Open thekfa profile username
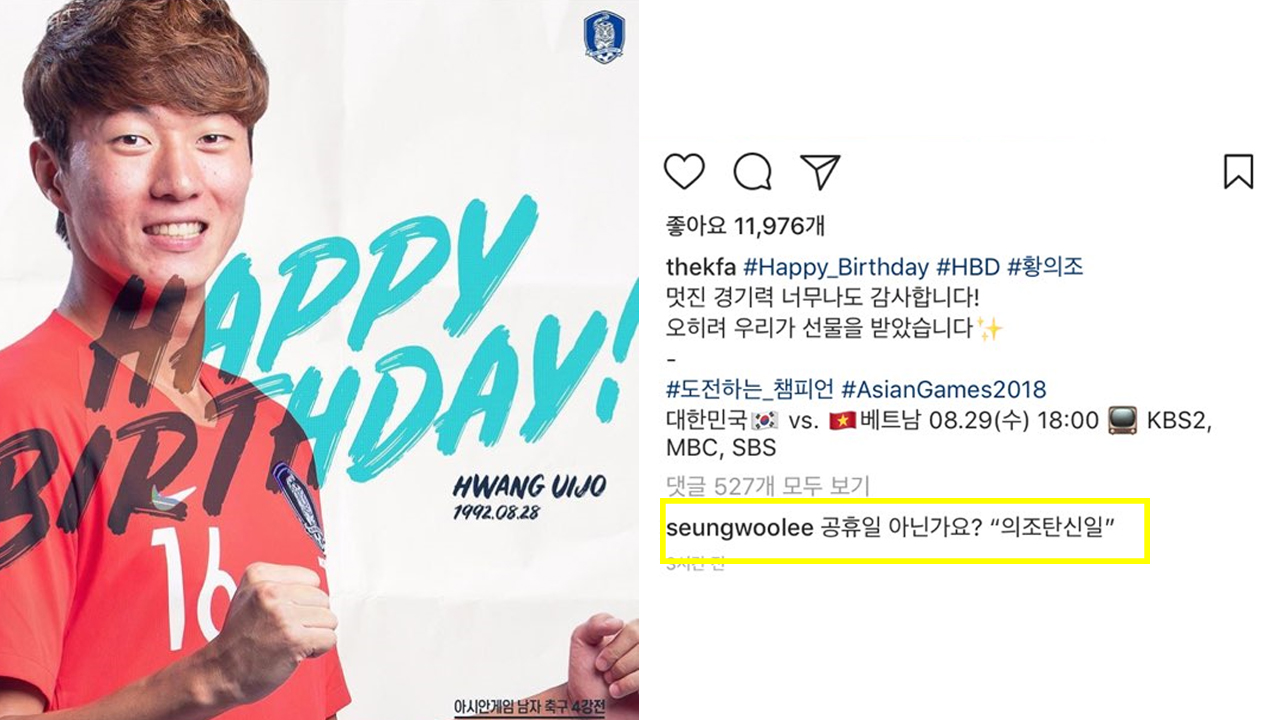 pos(702,267)
